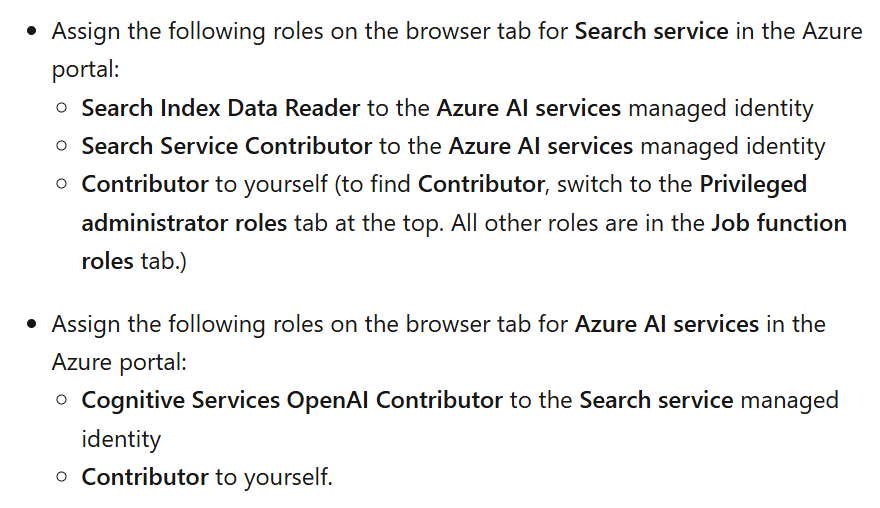Click the word portal: under the first bullet

point(85,70)
